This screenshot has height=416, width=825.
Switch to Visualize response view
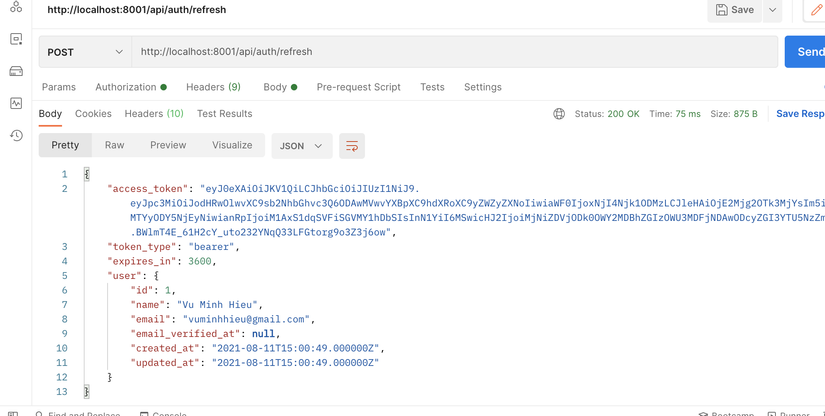(x=232, y=145)
